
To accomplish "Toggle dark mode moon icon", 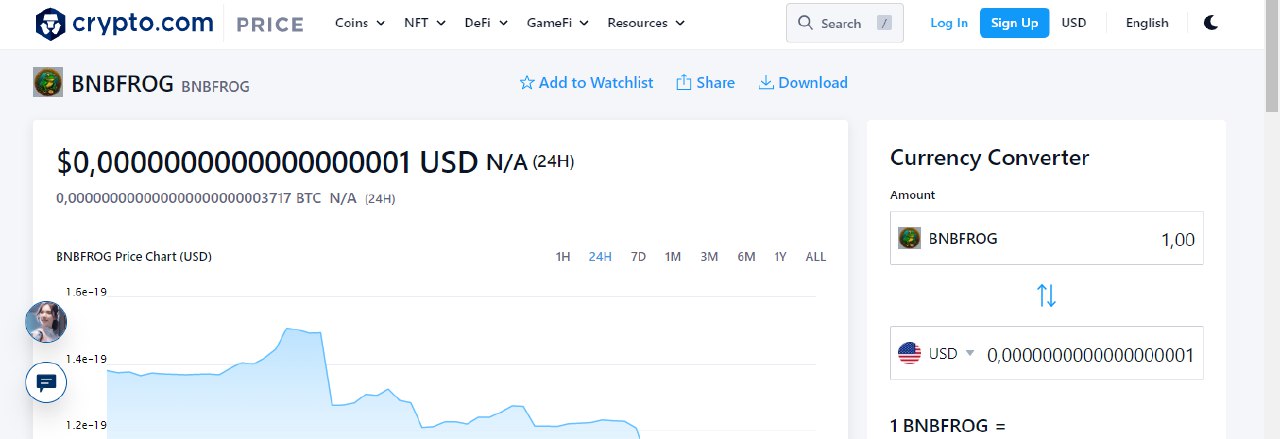I will pyautogui.click(x=1211, y=23).
